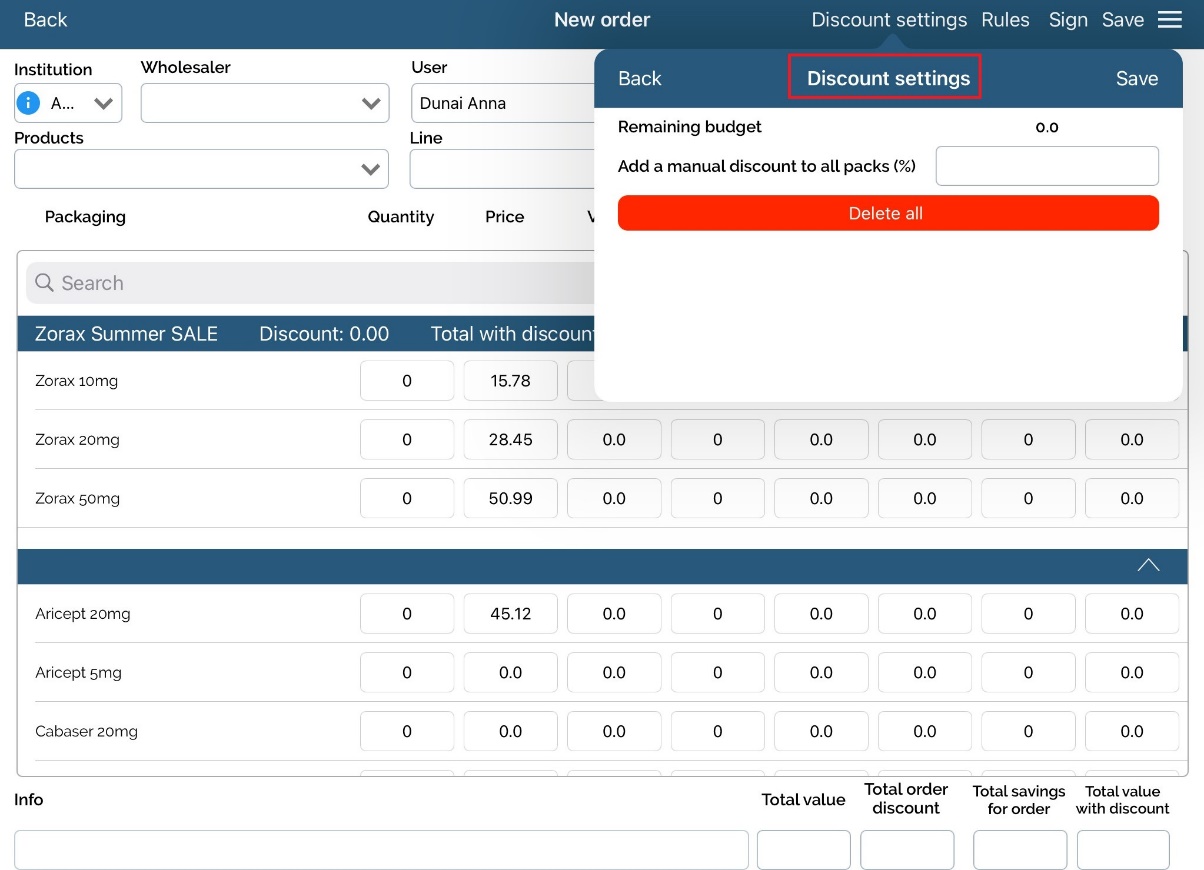Save the new order from top bar
The image size is (1204, 870).
point(1122,20)
